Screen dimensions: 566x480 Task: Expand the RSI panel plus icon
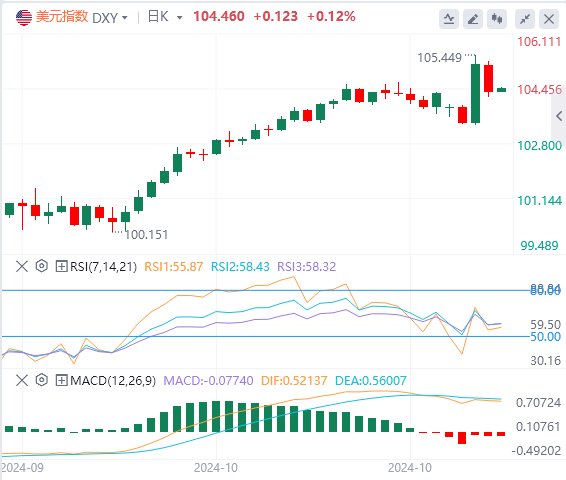61,267
